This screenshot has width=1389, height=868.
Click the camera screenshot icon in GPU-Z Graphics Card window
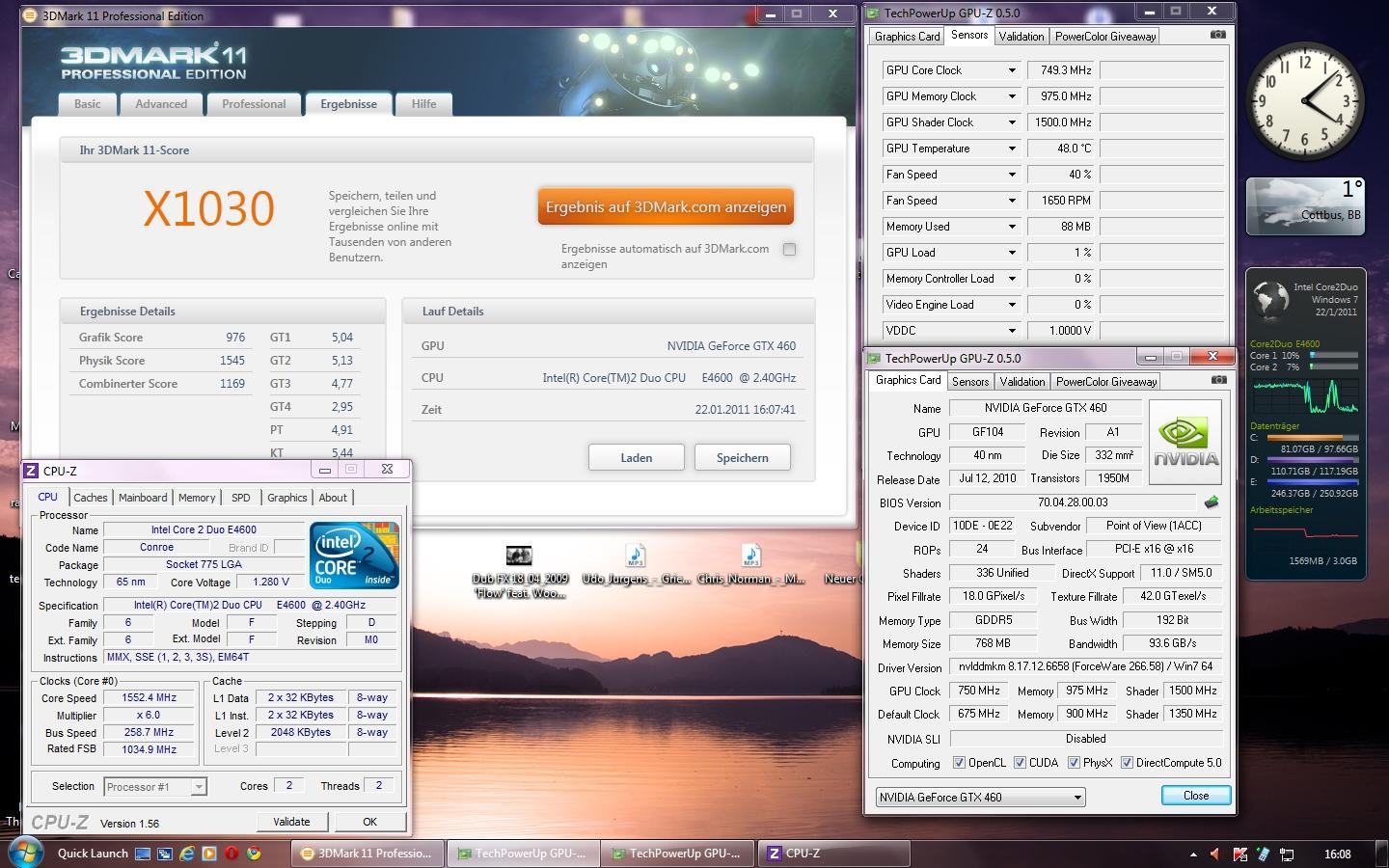click(x=1218, y=380)
